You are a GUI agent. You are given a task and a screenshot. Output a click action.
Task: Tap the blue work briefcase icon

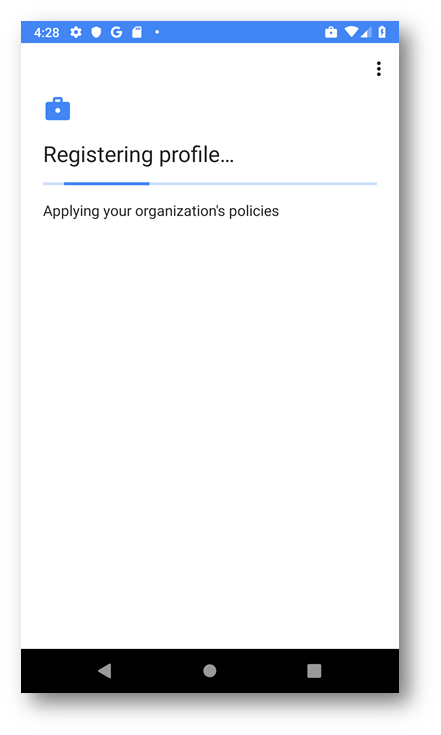point(58,109)
